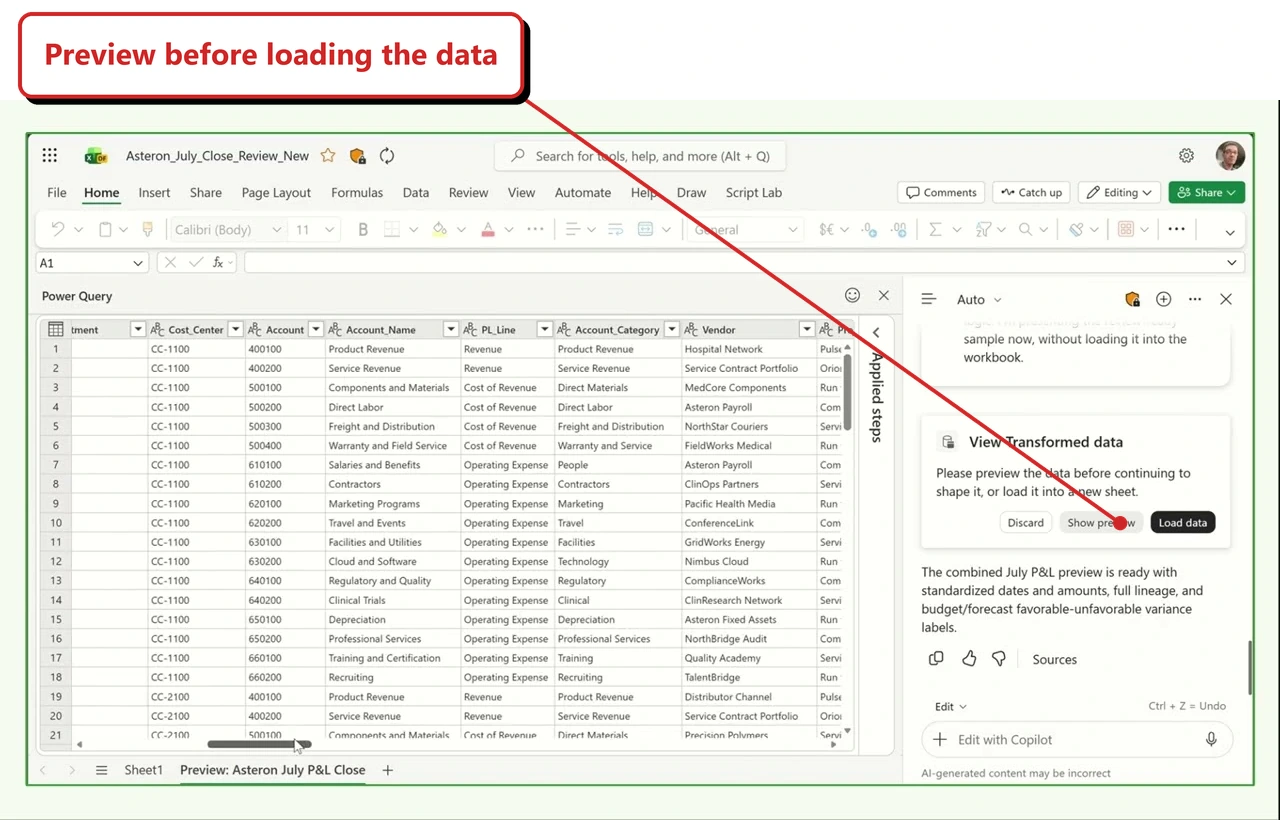Click the fill color bucket icon
This screenshot has width=1280, height=820.
point(439,229)
